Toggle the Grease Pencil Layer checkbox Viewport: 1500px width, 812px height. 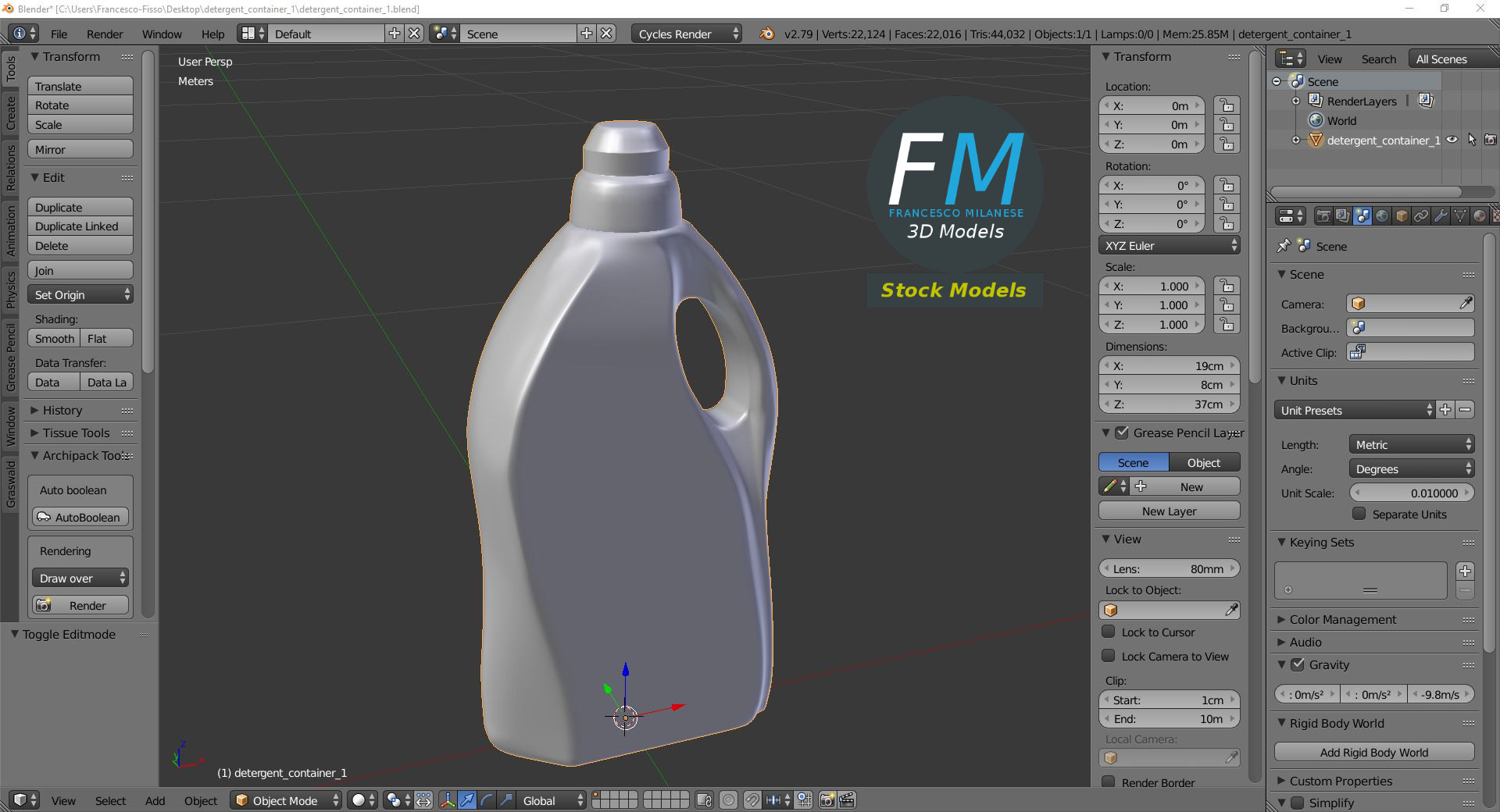[1122, 433]
